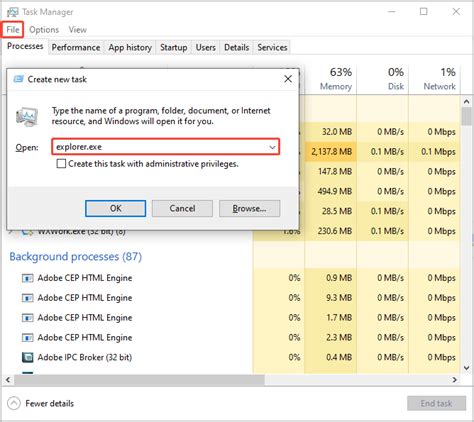
Task: Close the Task Manager window
Action: (x=456, y=12)
